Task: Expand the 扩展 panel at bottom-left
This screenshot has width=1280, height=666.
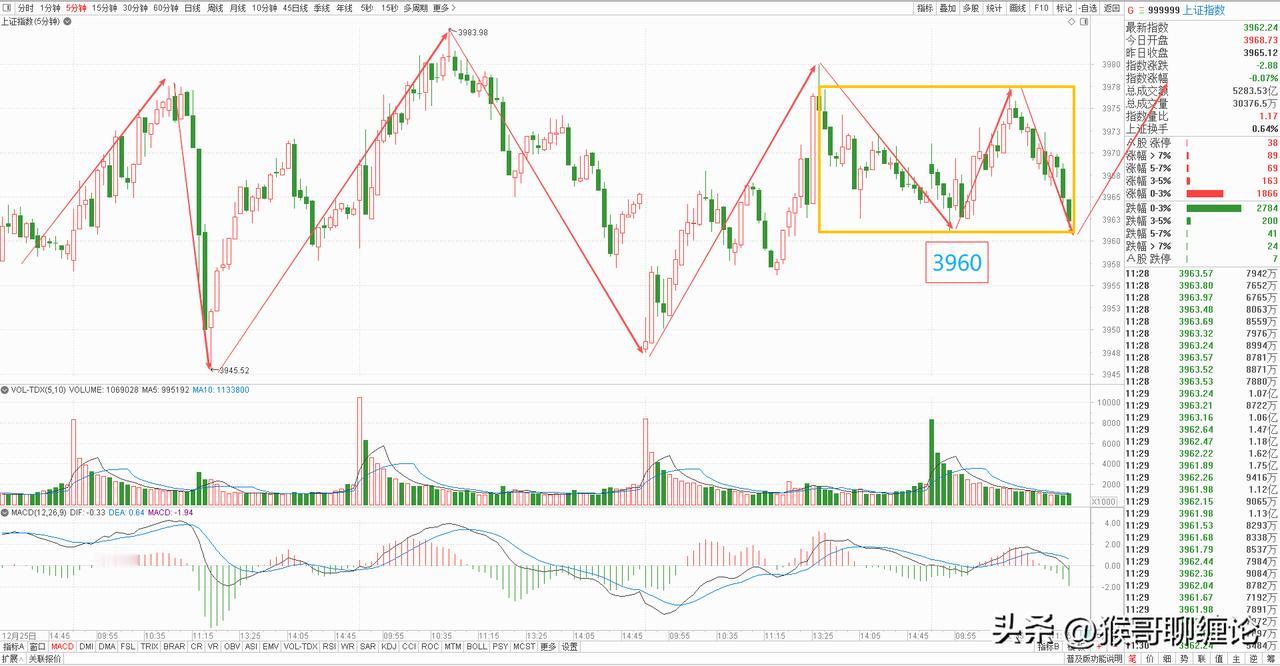Action: (x=12, y=659)
